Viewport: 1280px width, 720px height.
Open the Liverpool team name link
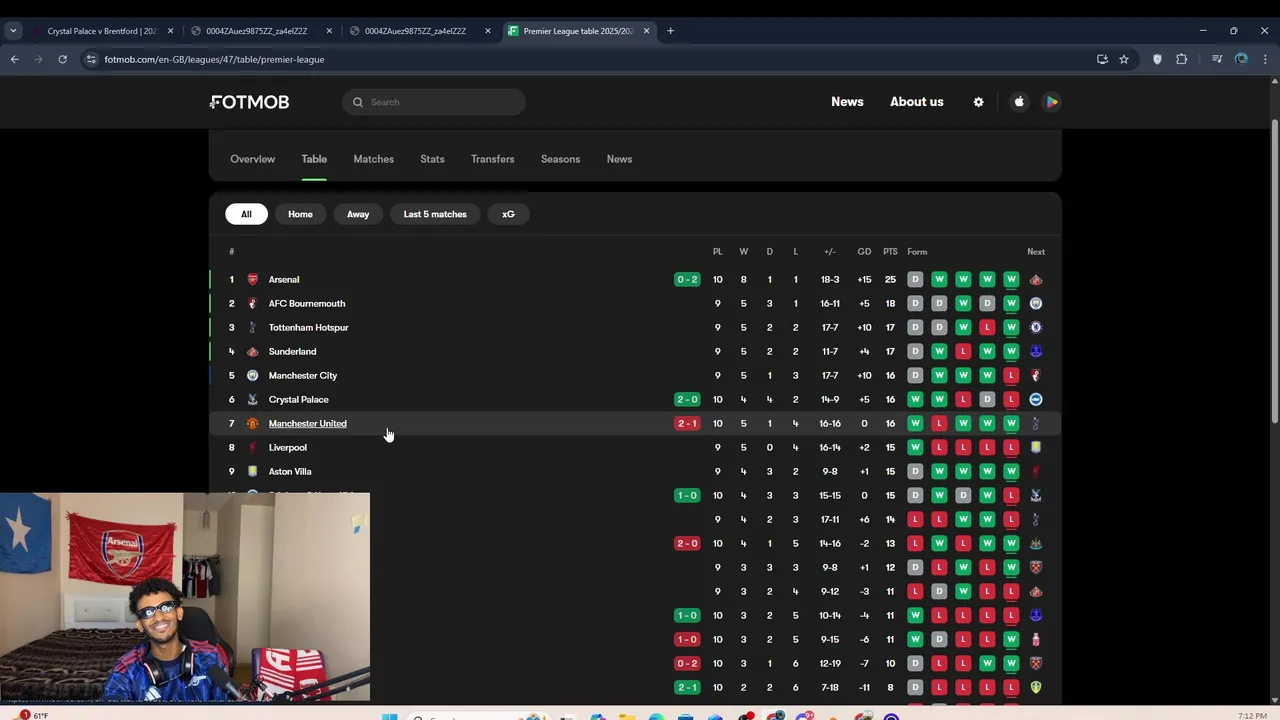point(288,448)
